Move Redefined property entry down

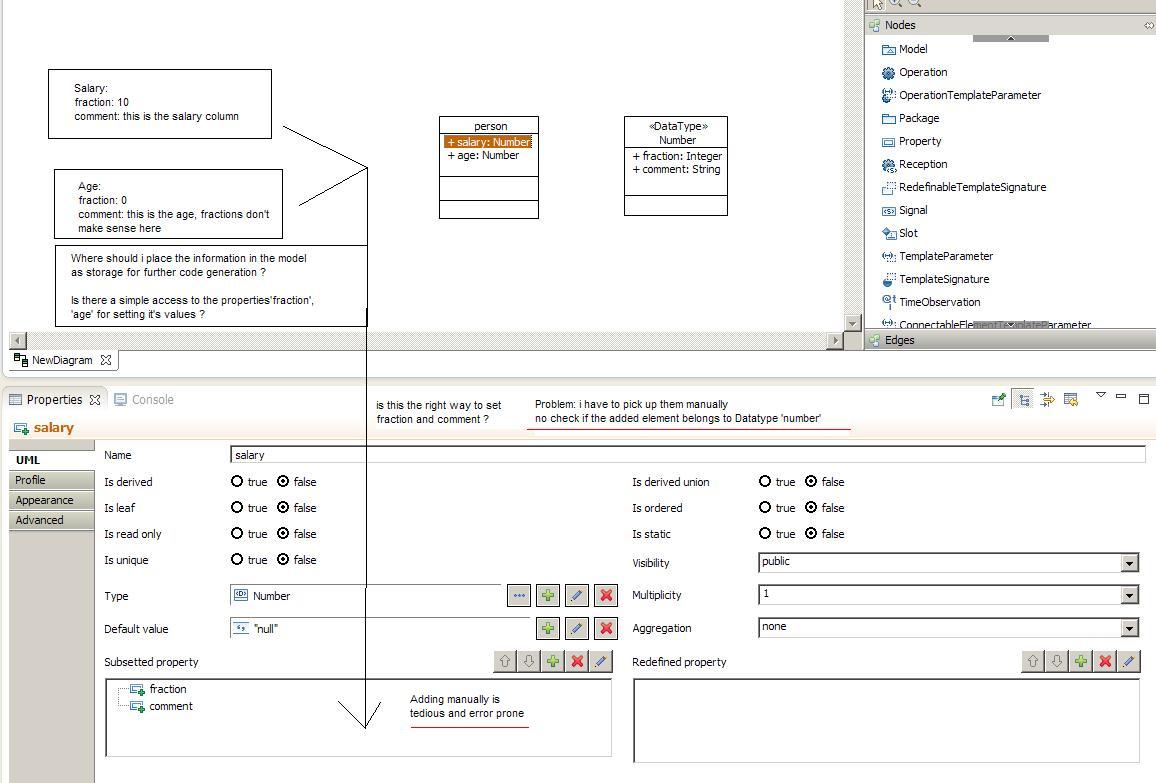click(x=1056, y=661)
